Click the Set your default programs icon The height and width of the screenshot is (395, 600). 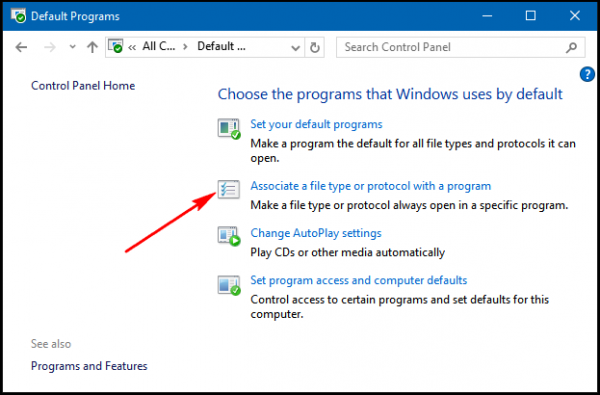tap(229, 129)
